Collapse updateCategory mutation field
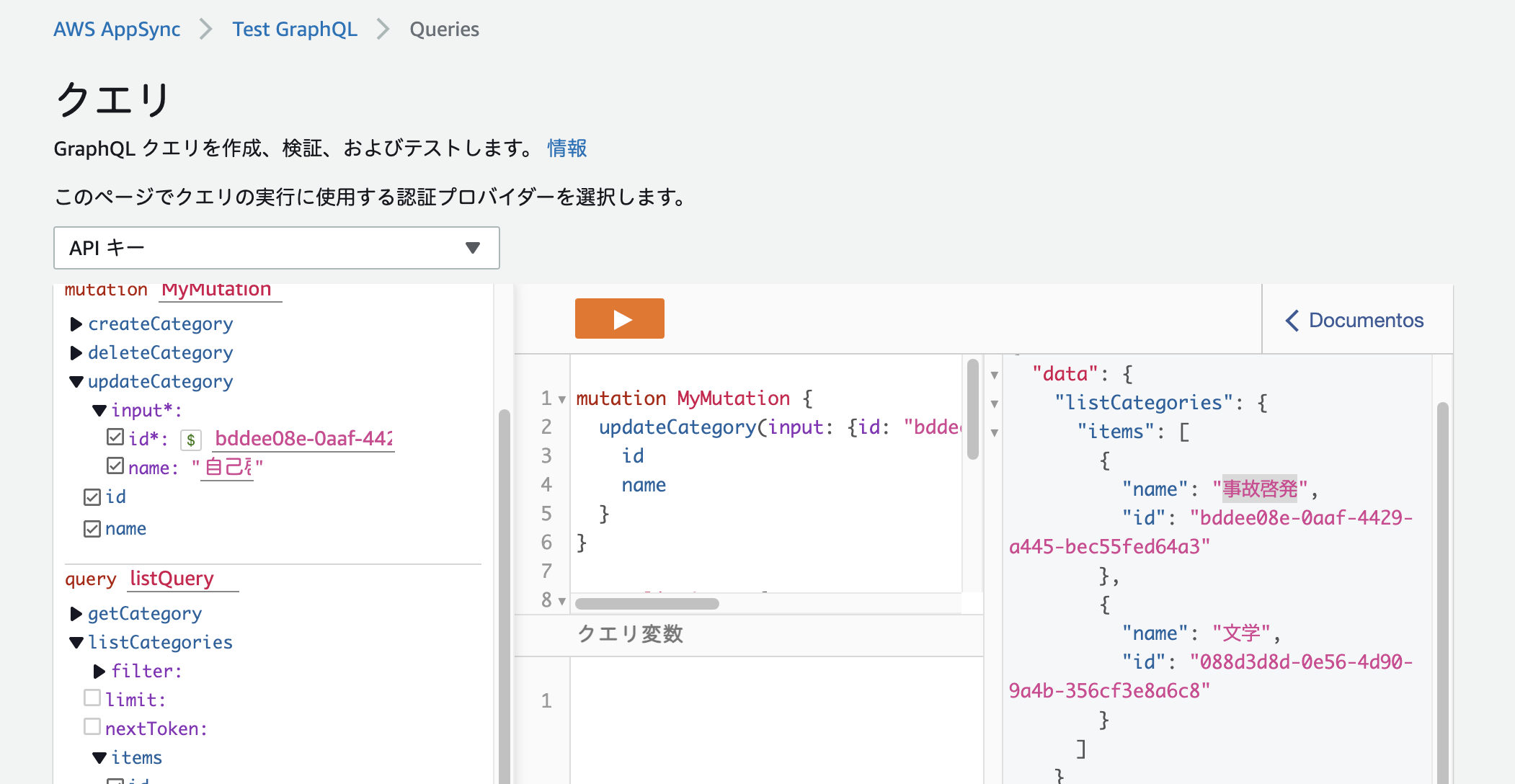1515x784 pixels. (x=76, y=382)
